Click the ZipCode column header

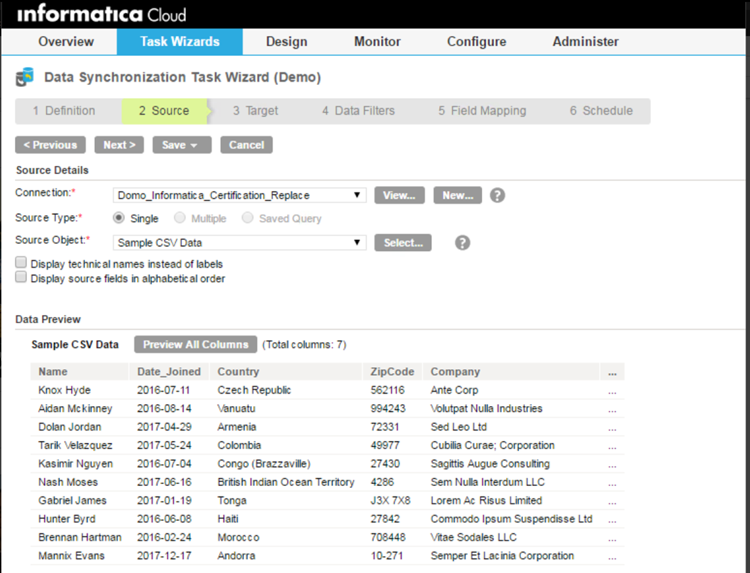tap(392, 372)
